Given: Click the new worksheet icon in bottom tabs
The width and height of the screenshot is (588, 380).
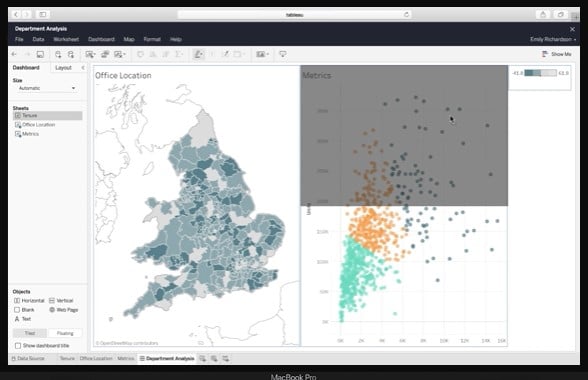Looking at the screenshot, I should click(x=202, y=359).
